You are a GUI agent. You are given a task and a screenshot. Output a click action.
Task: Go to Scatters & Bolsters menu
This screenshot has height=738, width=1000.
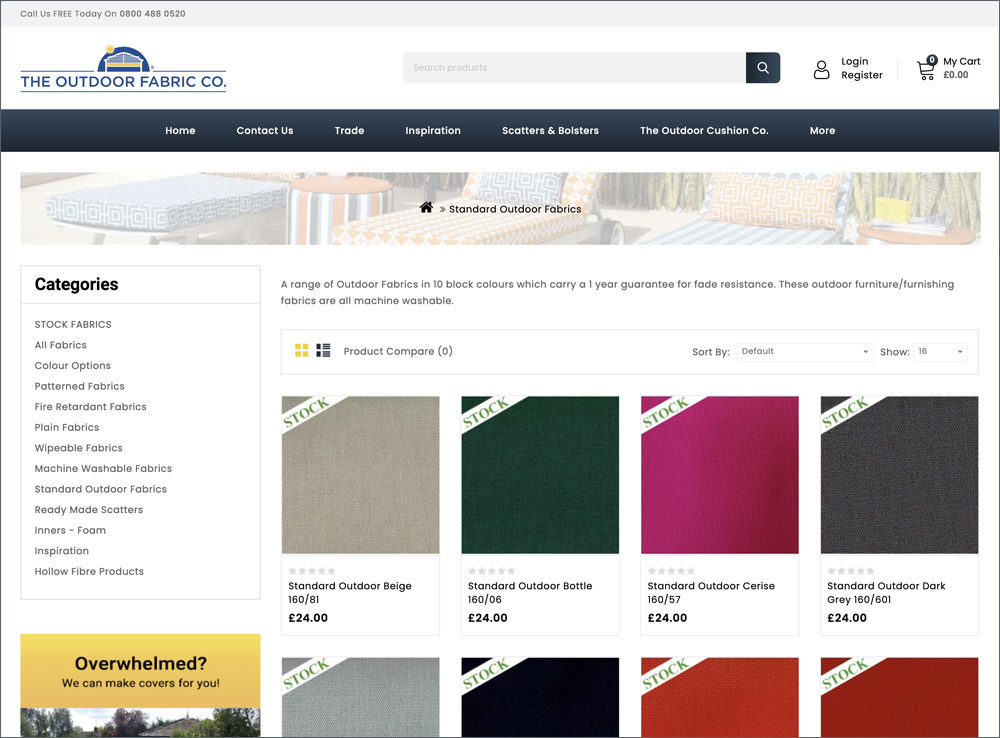[x=550, y=131]
